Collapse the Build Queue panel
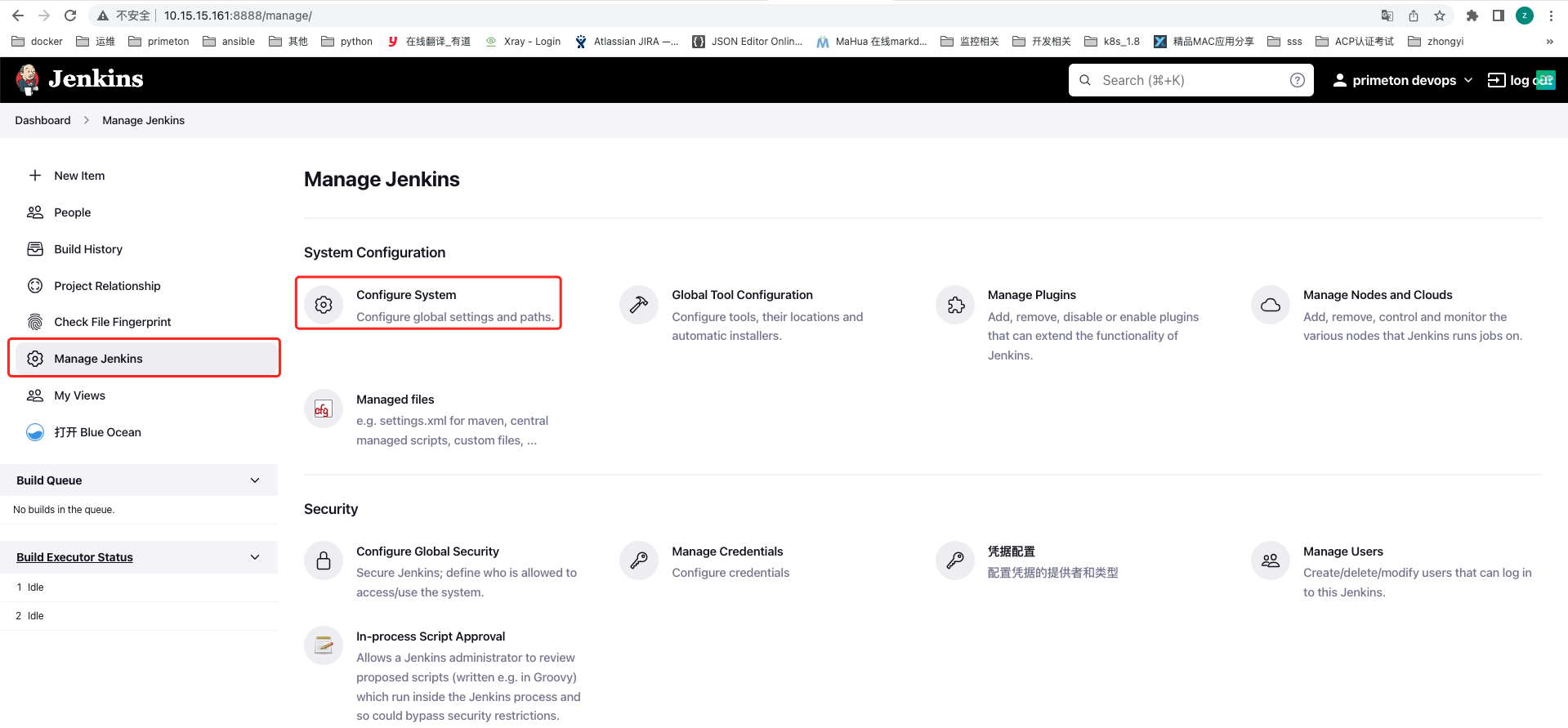This screenshot has height=728, width=1568. pos(255,480)
